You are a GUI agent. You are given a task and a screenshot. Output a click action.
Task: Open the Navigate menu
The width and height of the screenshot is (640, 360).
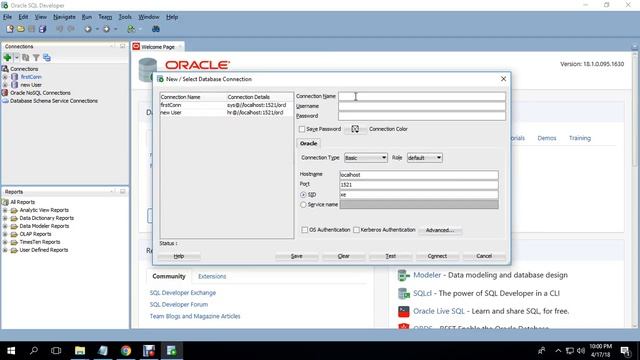[x=64, y=17]
